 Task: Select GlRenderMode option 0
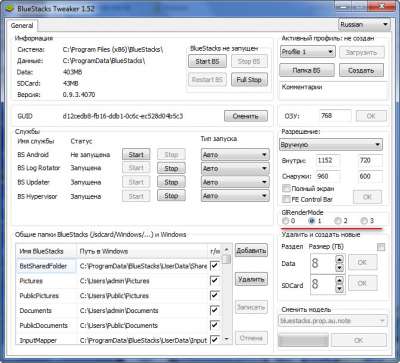click(285, 221)
